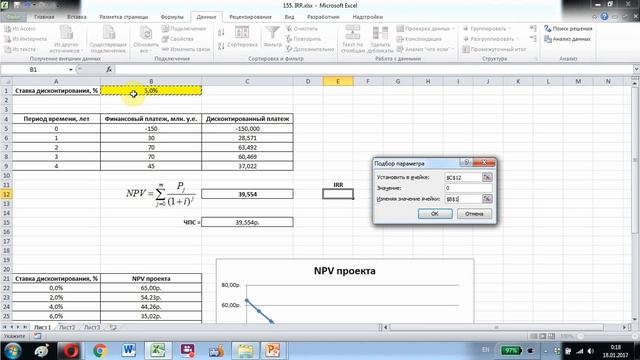Image resolution: width=640 pixels, height=360 pixels.
Task: Select the empty IRR cell E12
Action: point(338,194)
